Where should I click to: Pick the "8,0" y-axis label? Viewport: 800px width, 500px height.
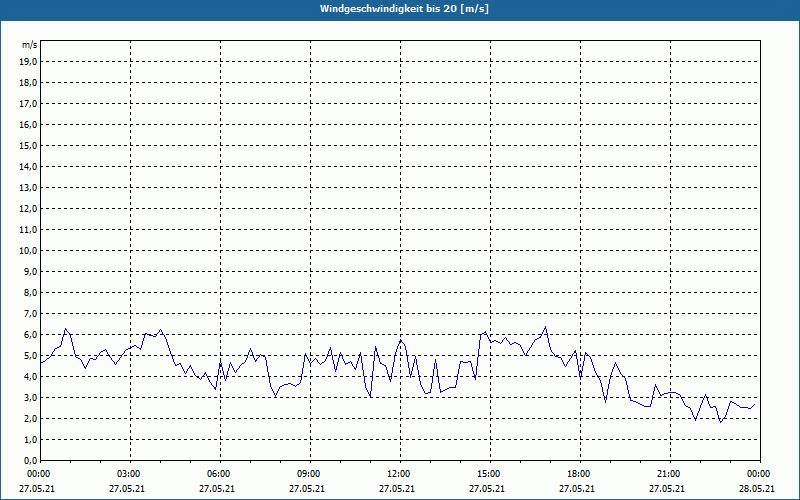(x=30, y=293)
